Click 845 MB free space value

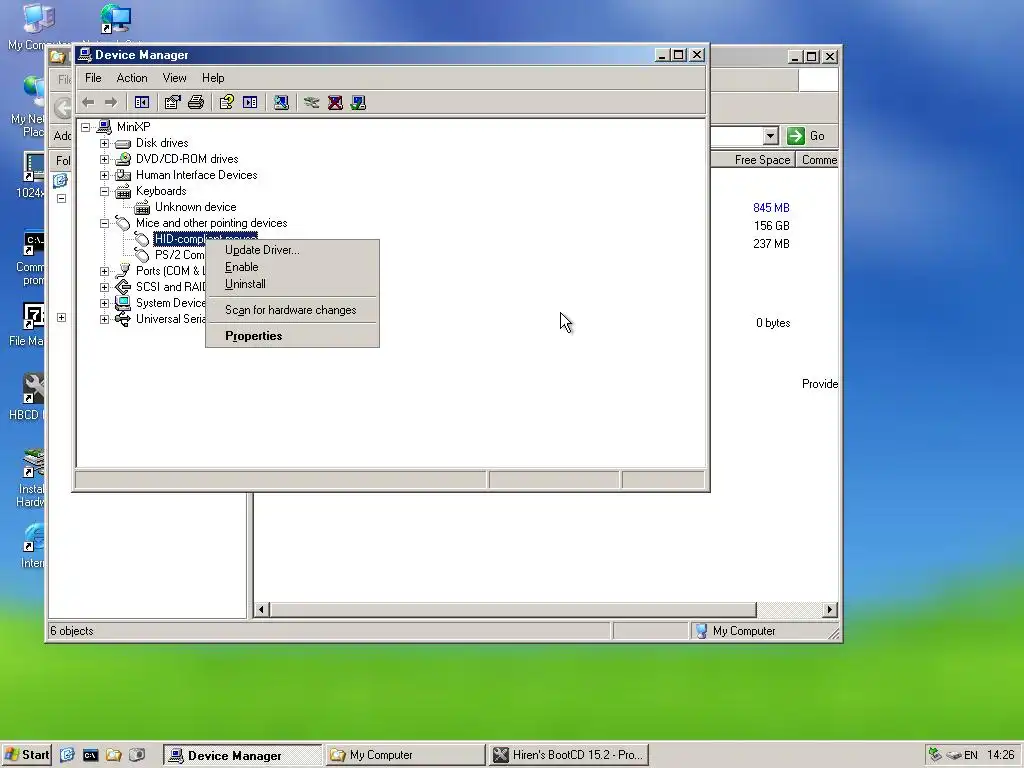[771, 208]
